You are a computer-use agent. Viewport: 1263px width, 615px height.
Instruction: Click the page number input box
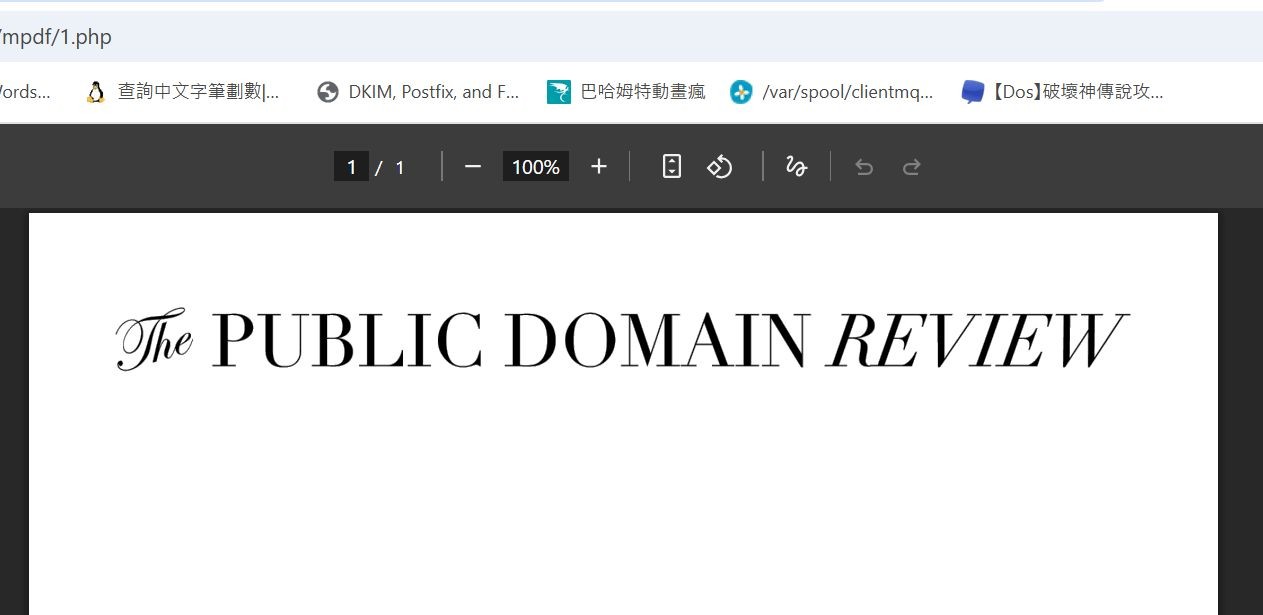(351, 167)
